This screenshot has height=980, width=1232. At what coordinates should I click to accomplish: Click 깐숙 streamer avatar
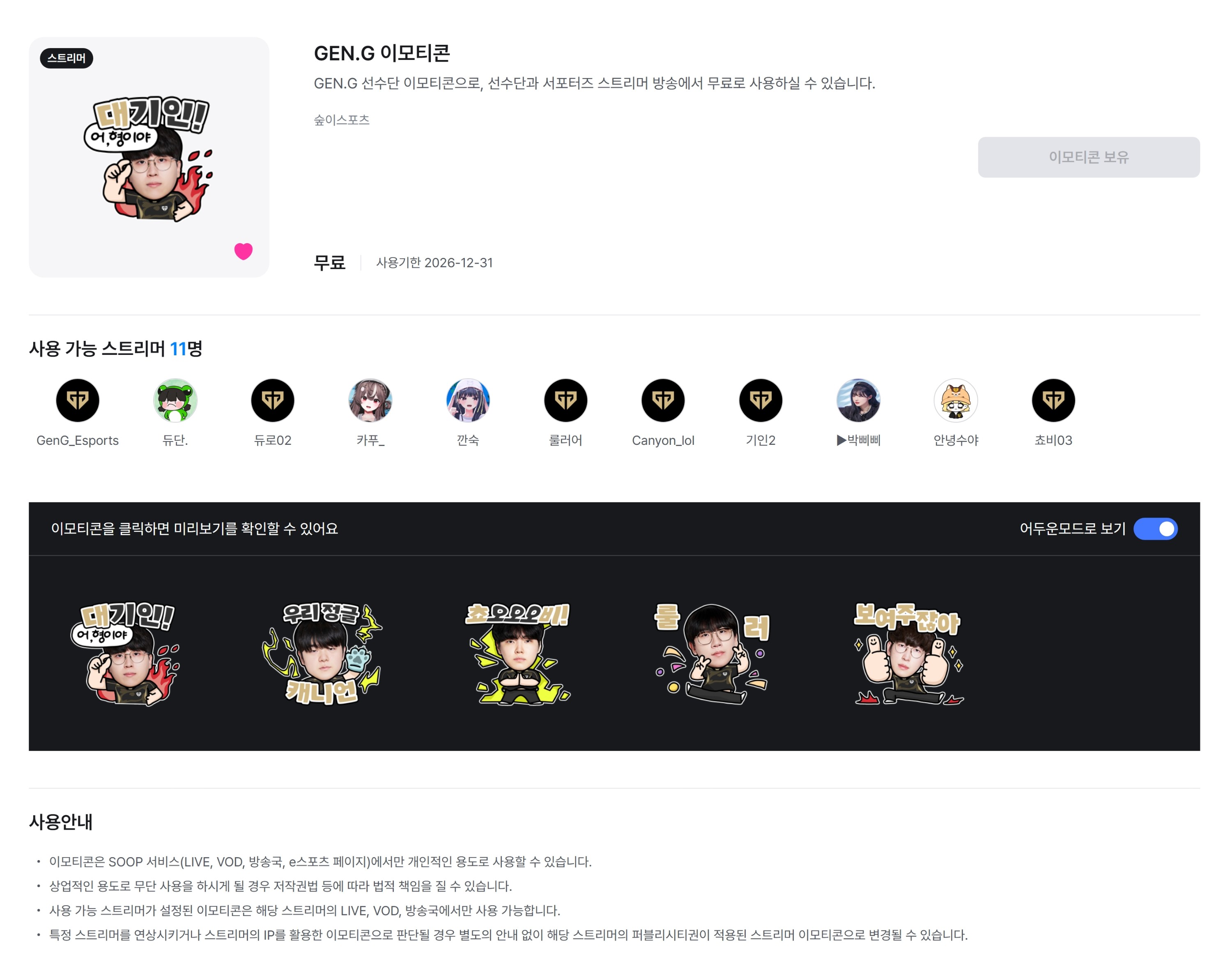pos(468,400)
